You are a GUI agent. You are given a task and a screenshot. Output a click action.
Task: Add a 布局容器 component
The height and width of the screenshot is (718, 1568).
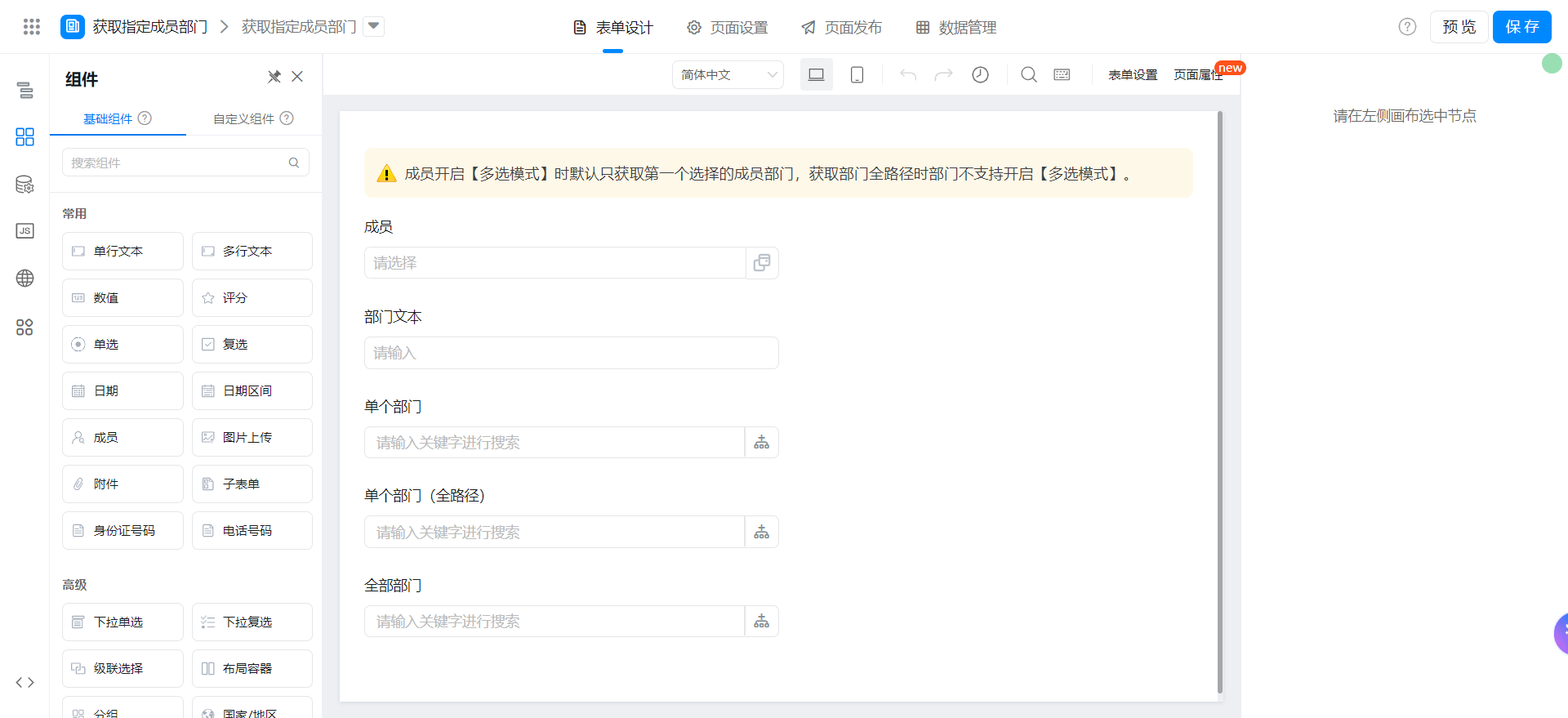[x=252, y=668]
